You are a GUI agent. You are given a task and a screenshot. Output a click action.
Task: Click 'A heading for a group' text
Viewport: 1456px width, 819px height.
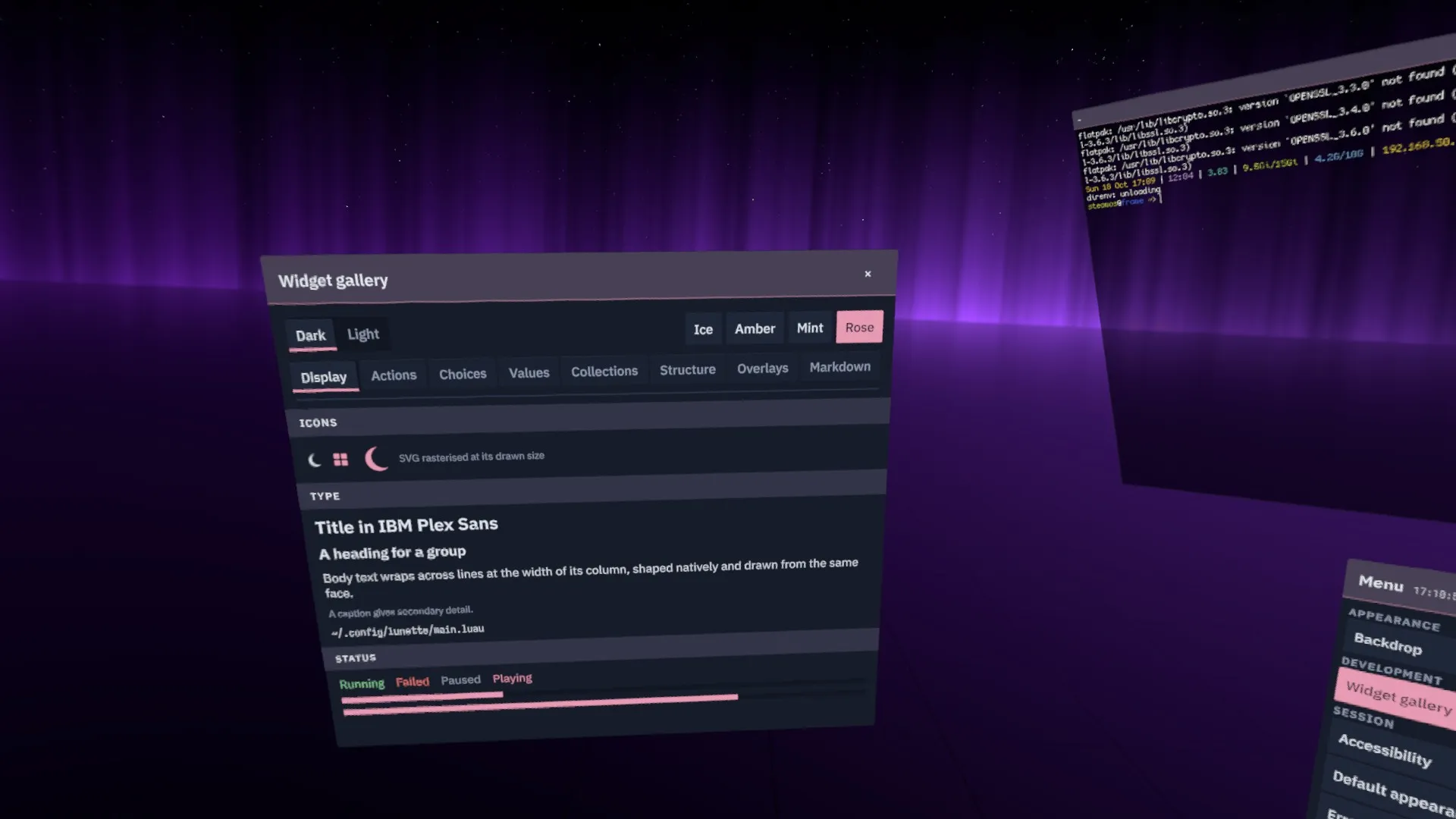click(x=392, y=553)
